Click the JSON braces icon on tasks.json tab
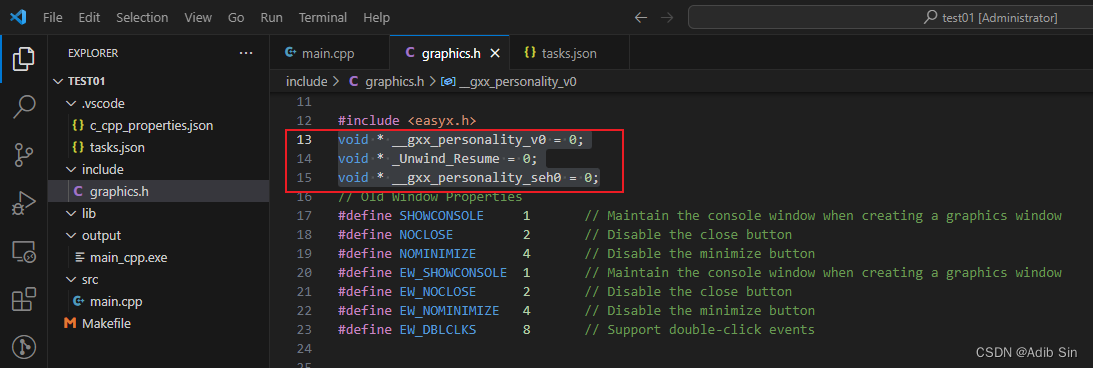The width and height of the screenshot is (1093, 368). coord(530,53)
